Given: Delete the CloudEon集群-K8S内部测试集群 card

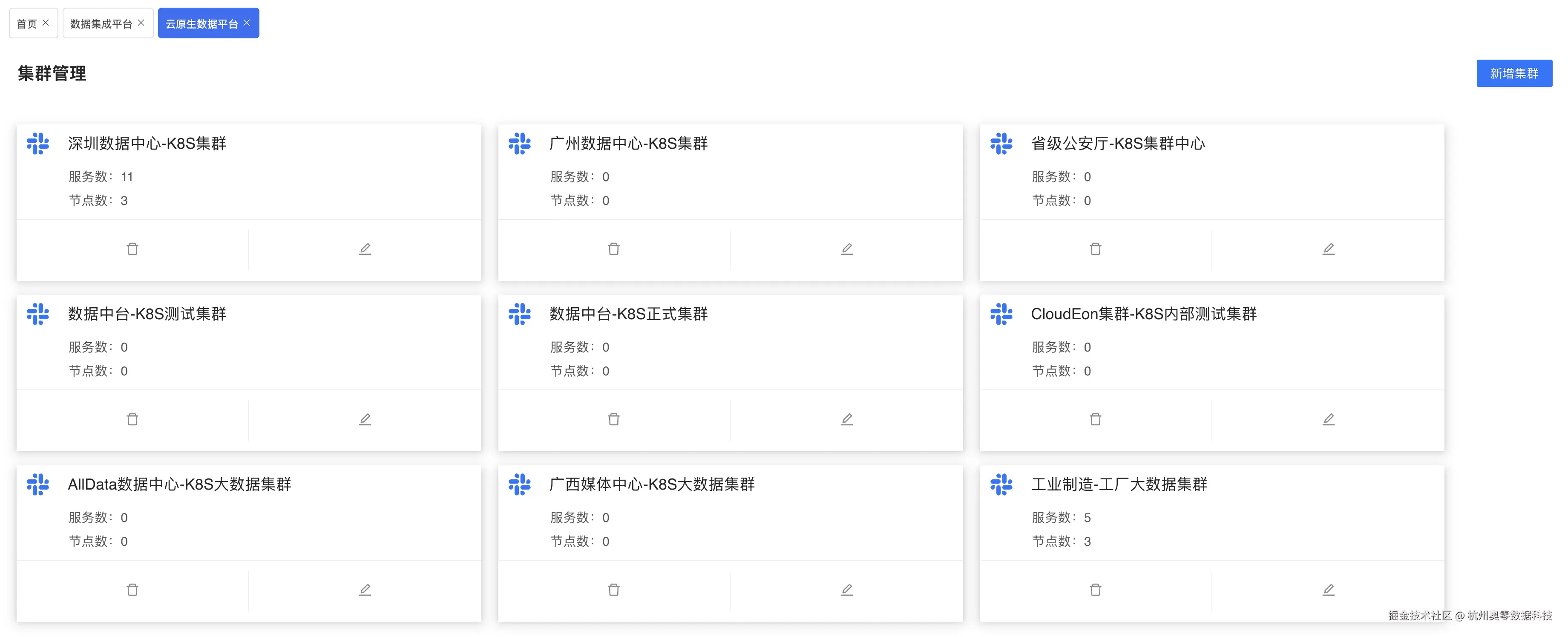Looking at the screenshot, I should tap(1095, 420).
